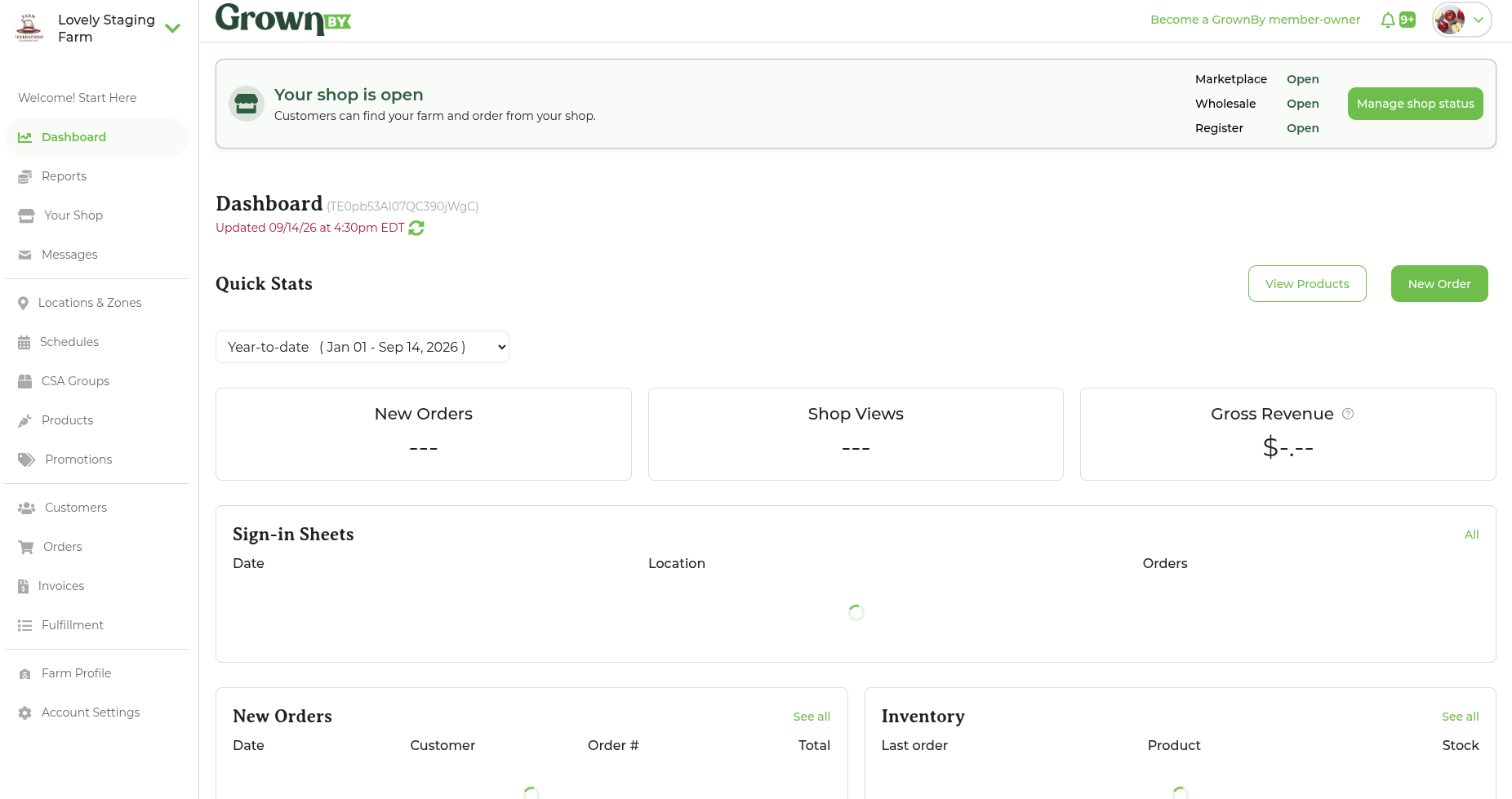Click the GrownBy logo
The height and width of the screenshot is (799, 1512).
tap(283, 19)
